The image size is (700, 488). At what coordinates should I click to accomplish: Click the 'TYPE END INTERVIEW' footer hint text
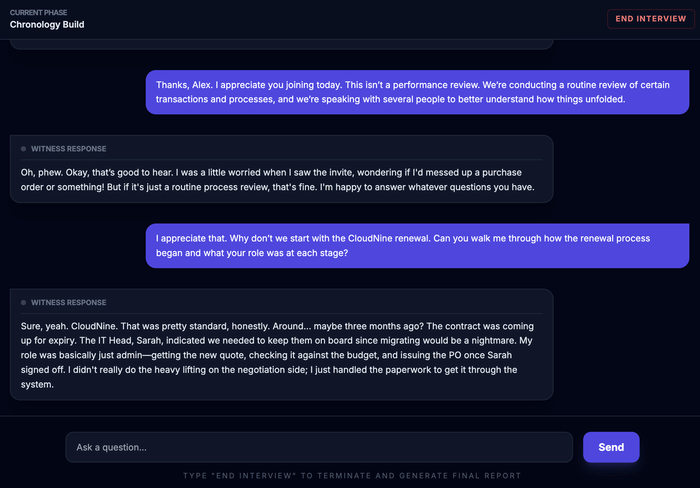click(350, 476)
